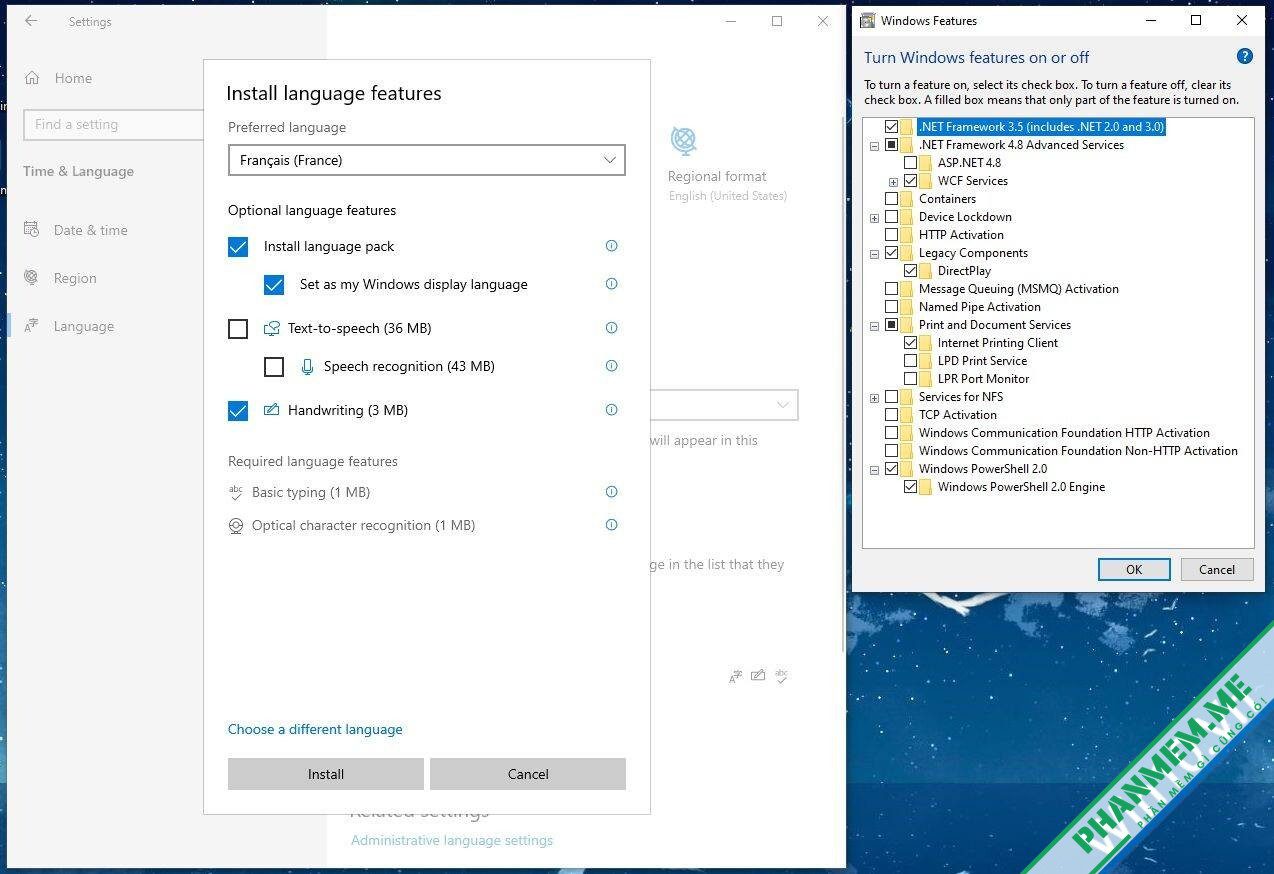Screen dimensions: 1274x874
Task: Click the Home icon in Settings sidebar
Action: [x=32, y=78]
